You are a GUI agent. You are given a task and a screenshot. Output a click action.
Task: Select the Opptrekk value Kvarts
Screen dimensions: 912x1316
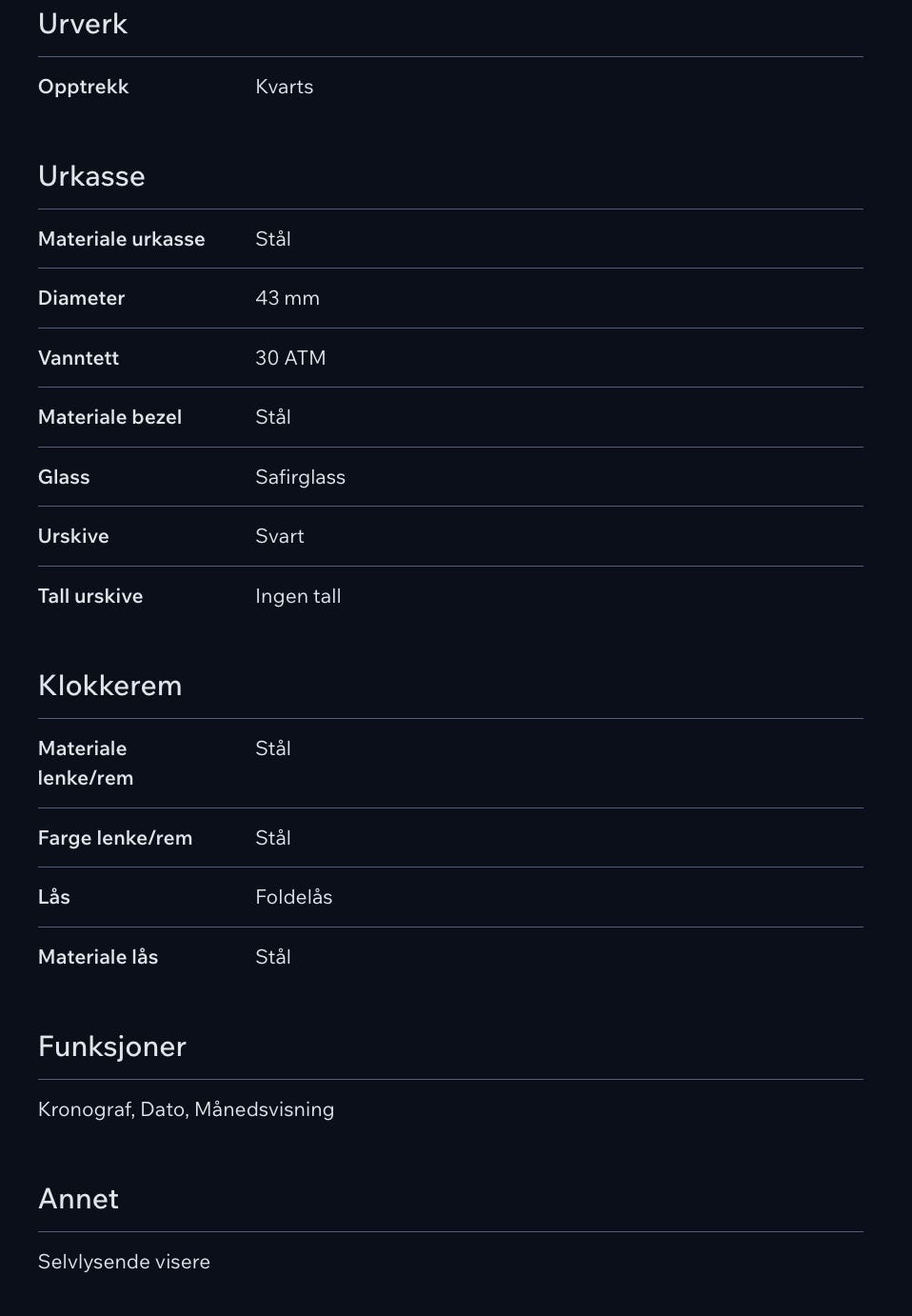(284, 87)
